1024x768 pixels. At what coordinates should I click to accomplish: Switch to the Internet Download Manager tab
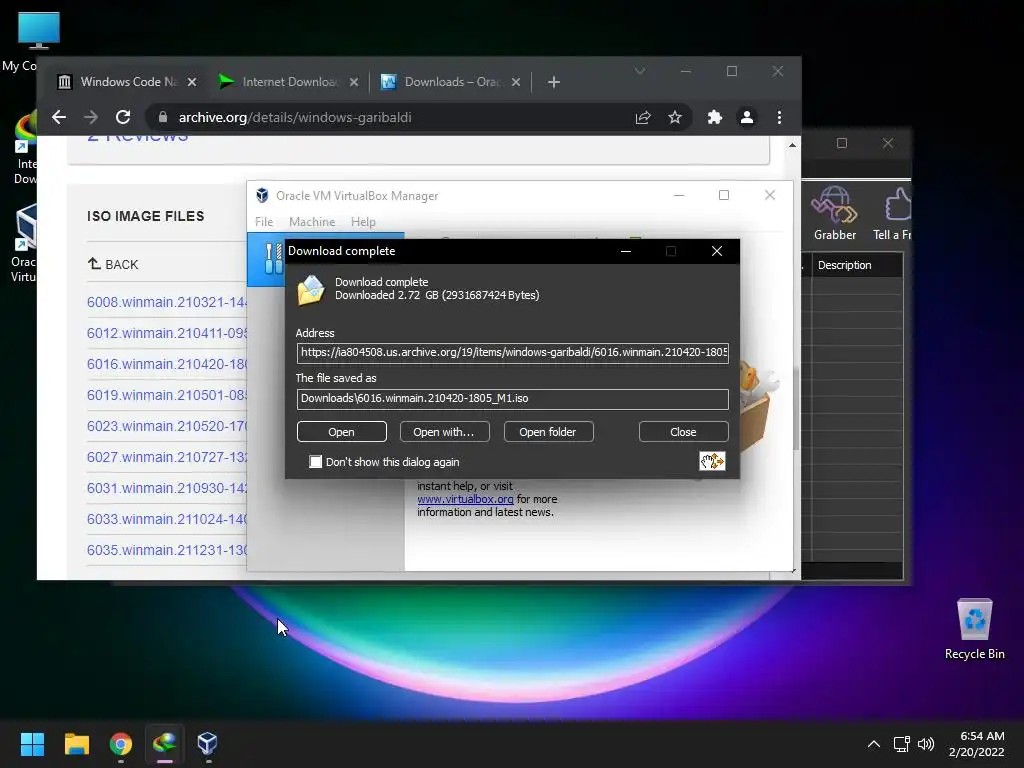[x=289, y=82]
